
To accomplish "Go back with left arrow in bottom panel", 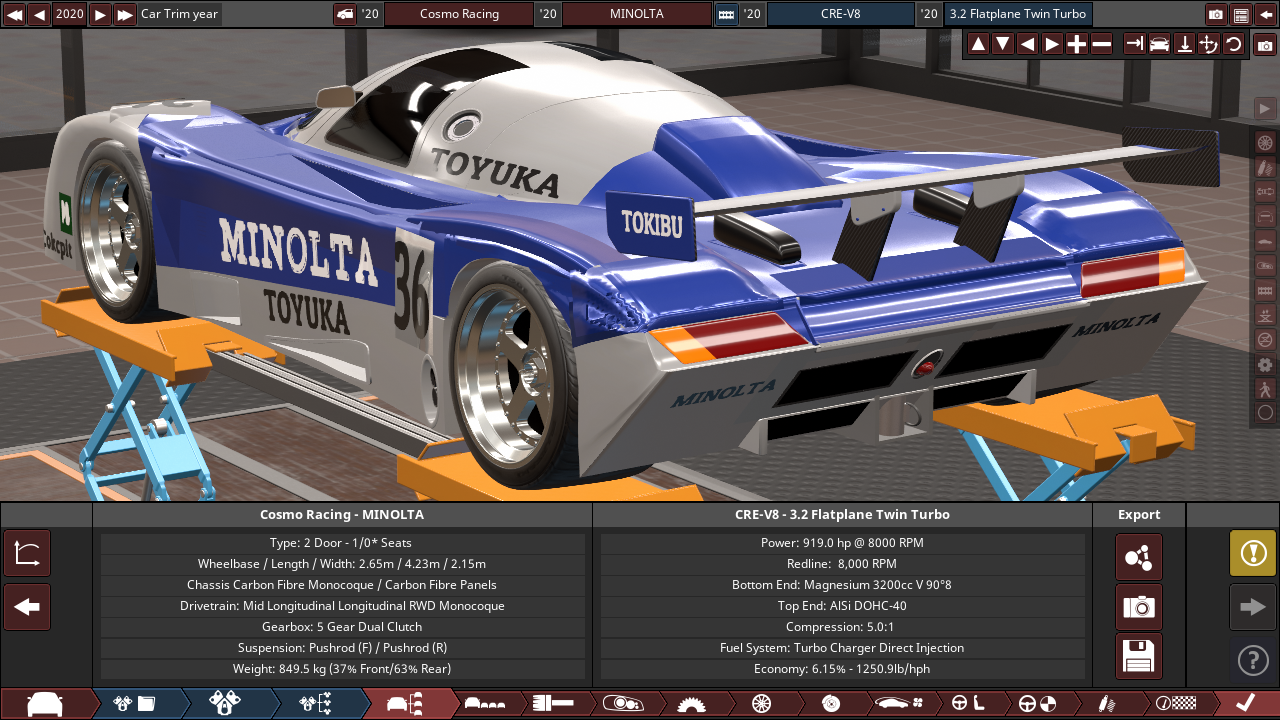I will click(x=27, y=607).
